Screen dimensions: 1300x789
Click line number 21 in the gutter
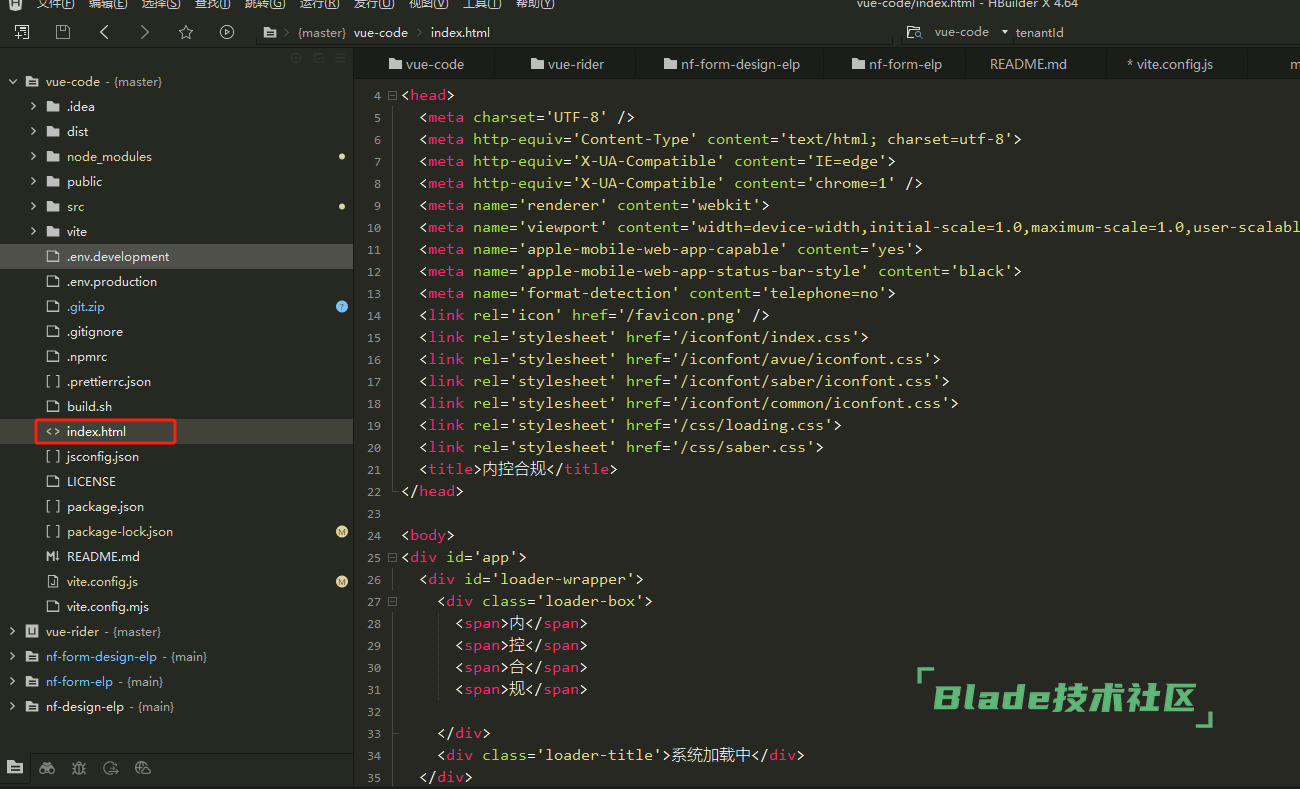coord(374,470)
